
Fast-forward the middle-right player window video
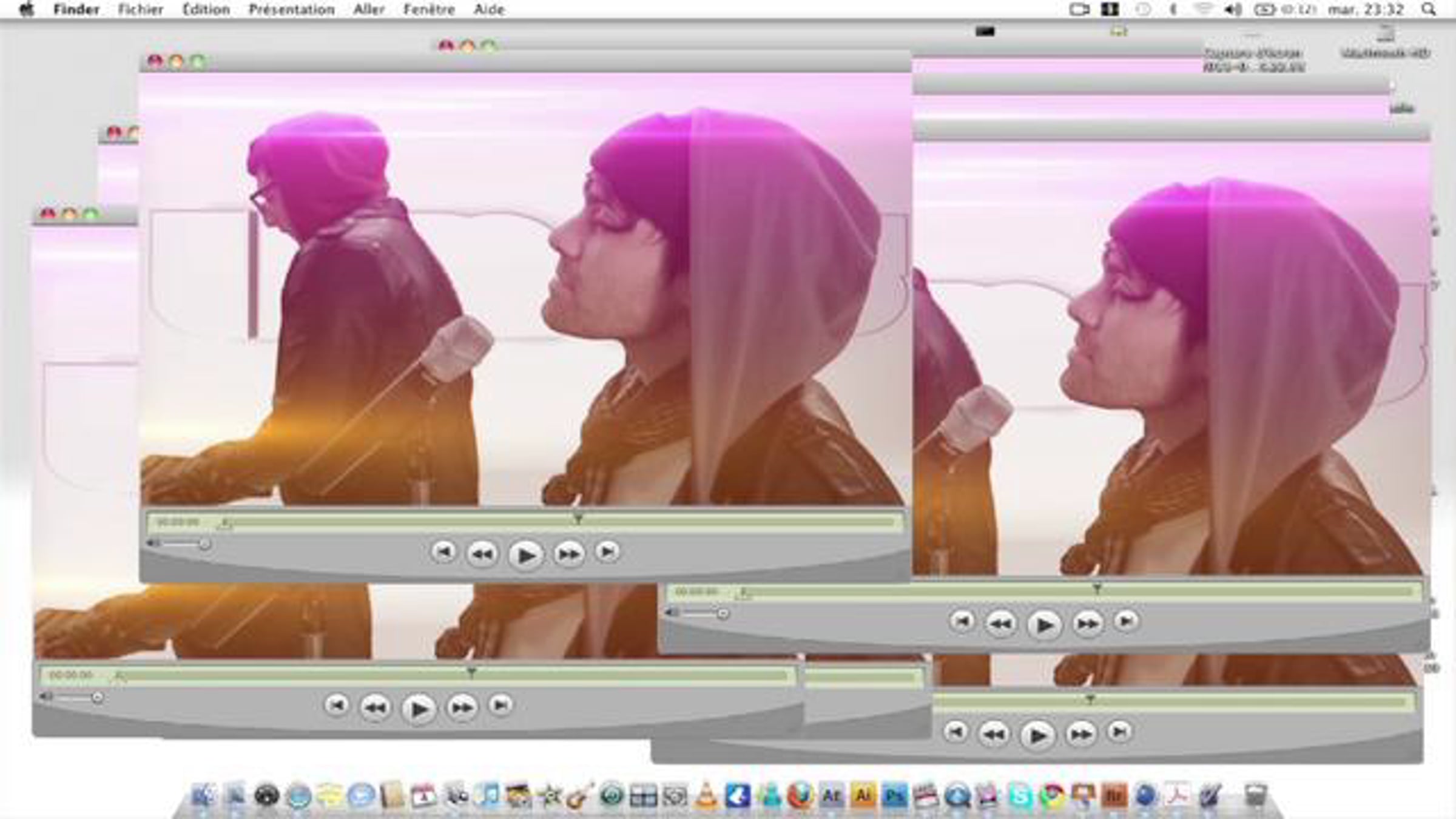point(1087,623)
